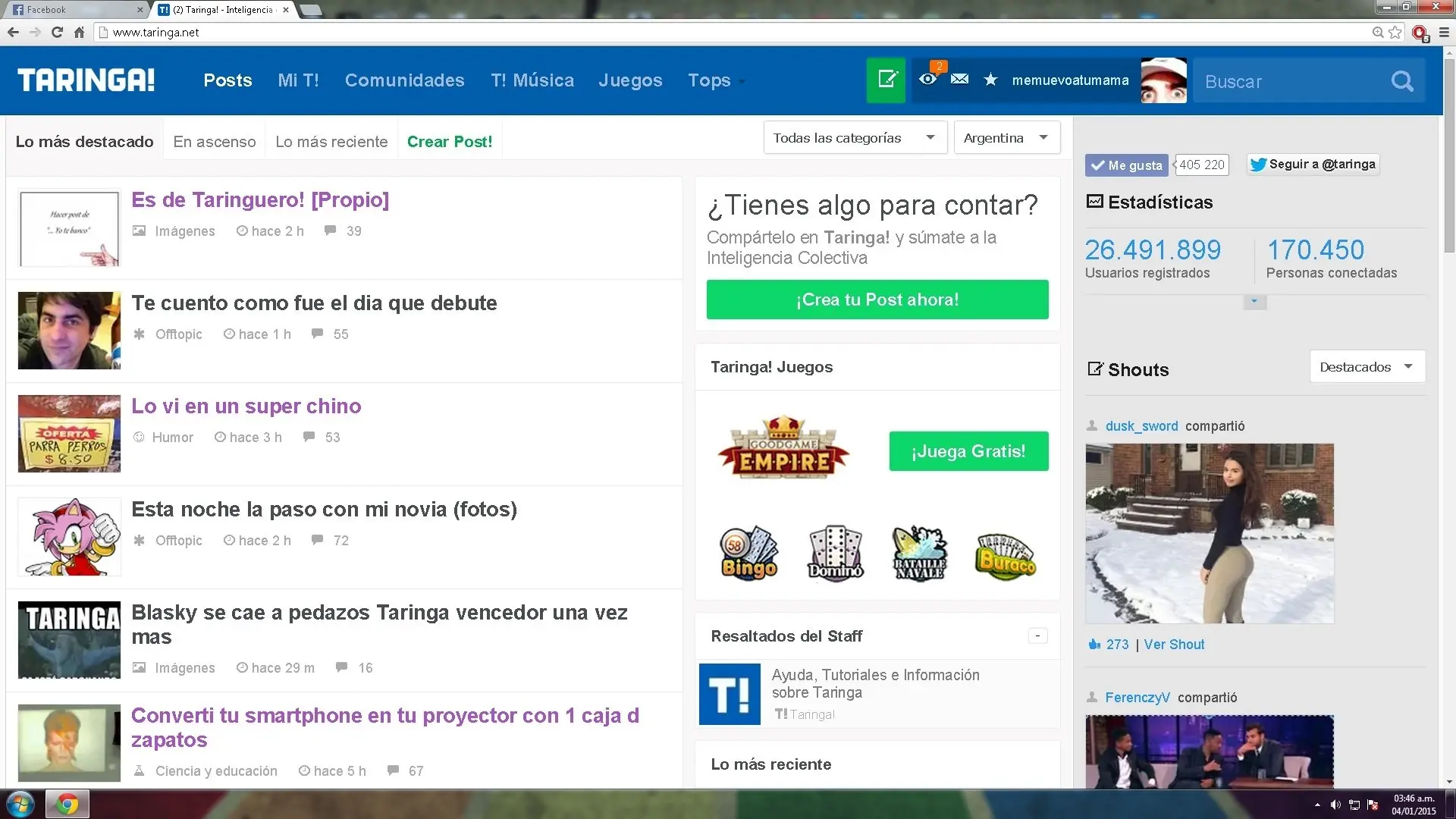
Task: Click the T! Ayuda staff highlight logo
Action: (730, 694)
